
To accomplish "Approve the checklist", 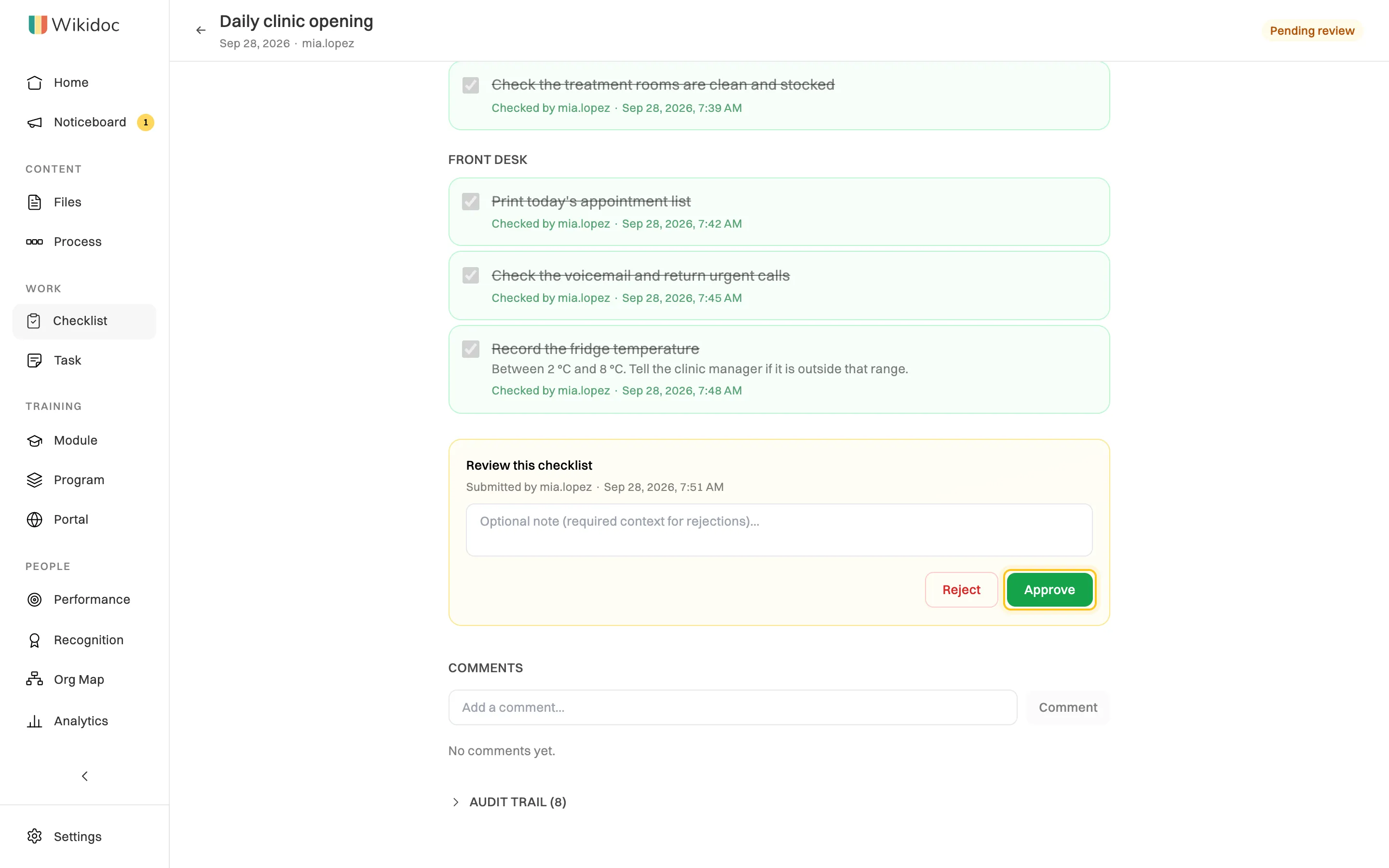I will tap(1049, 590).
